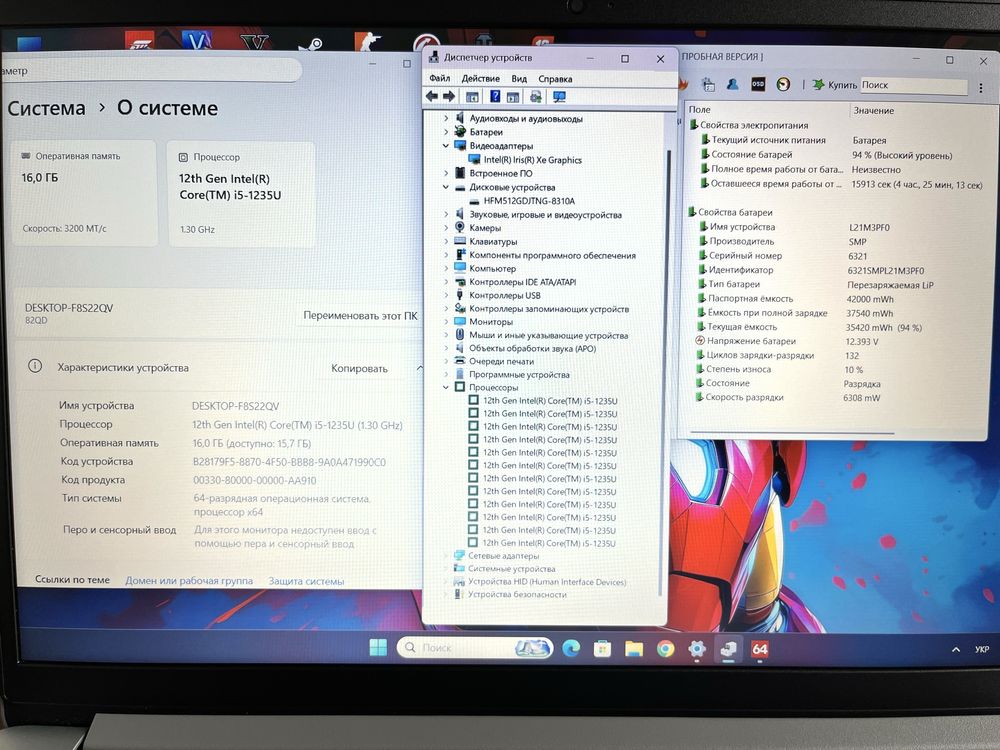Click the Counter-Strike desktop icon
Image resolution: width=1000 pixels, height=750 pixels.
368,41
